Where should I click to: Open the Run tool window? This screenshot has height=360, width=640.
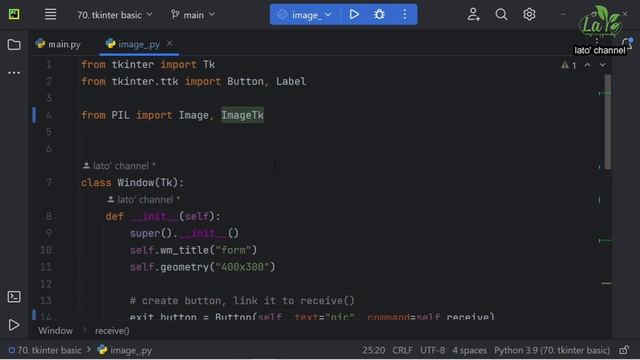(x=14, y=325)
